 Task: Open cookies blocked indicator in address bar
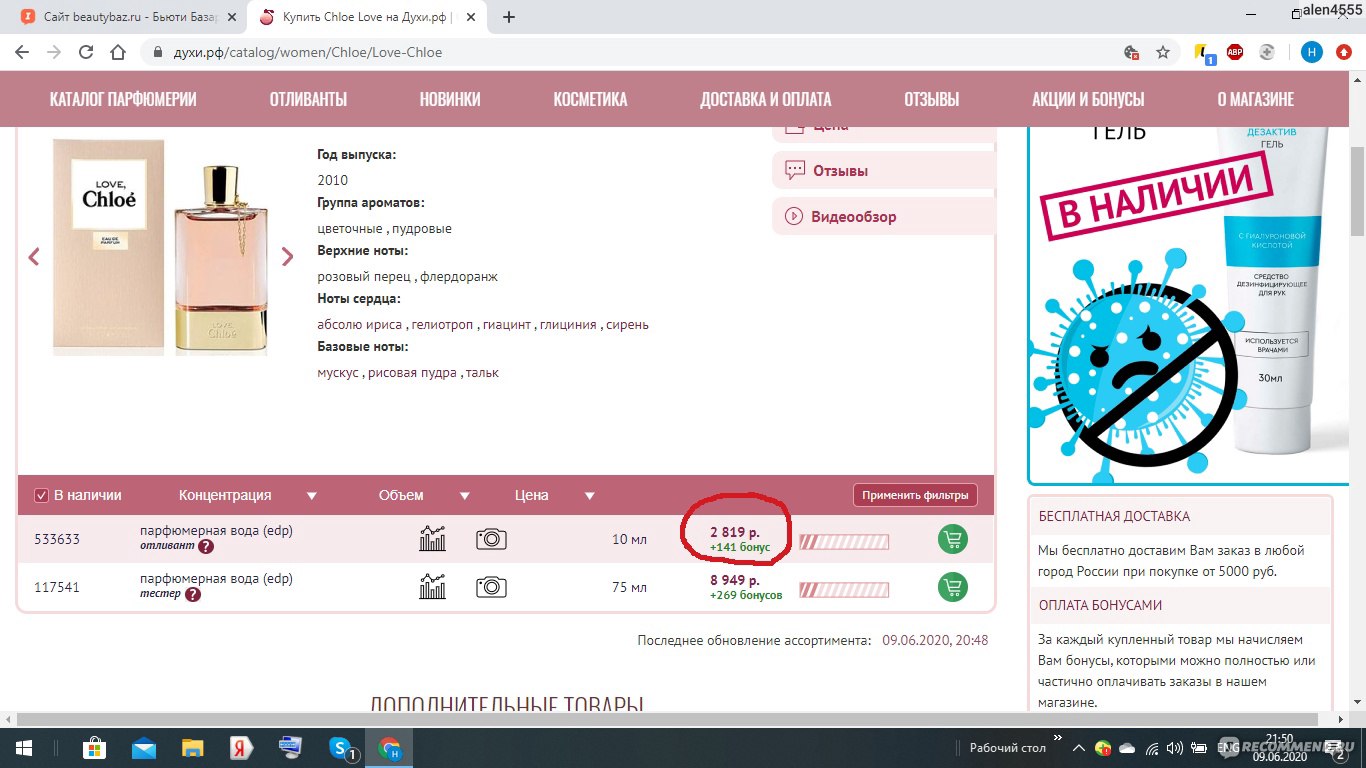tap(1131, 52)
